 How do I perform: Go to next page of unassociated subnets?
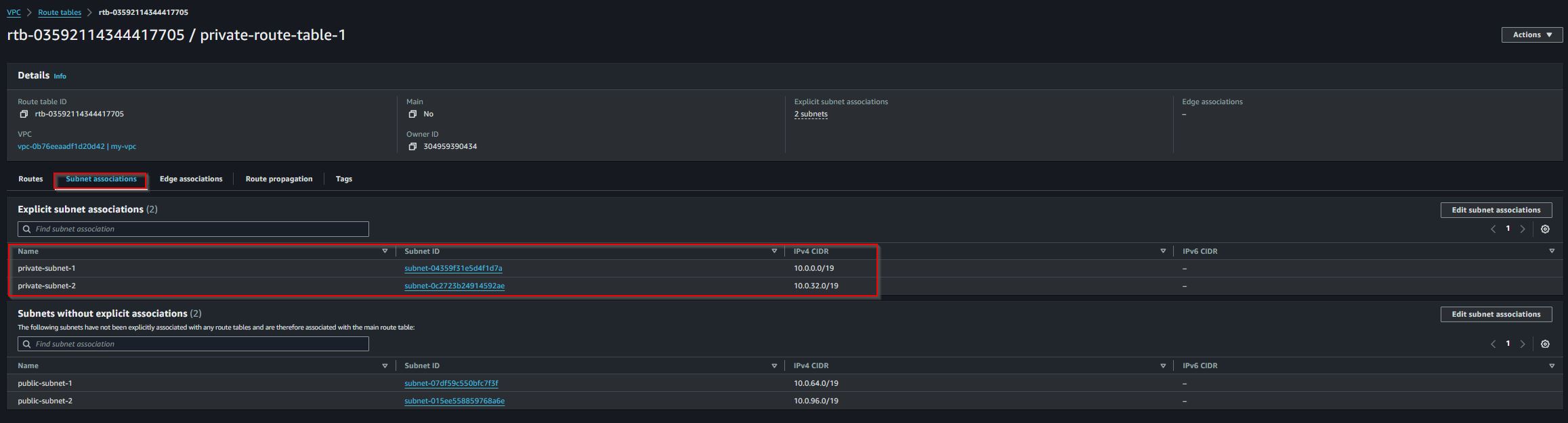[1523, 344]
